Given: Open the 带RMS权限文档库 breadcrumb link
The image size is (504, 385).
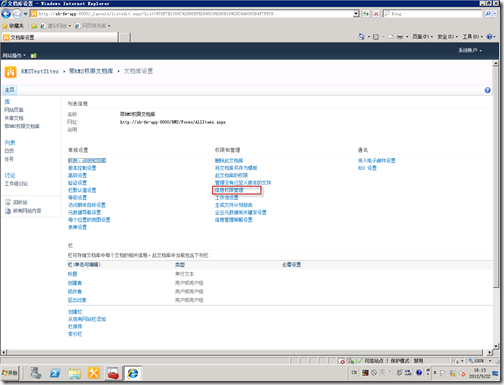Looking at the screenshot, I should [x=91, y=71].
